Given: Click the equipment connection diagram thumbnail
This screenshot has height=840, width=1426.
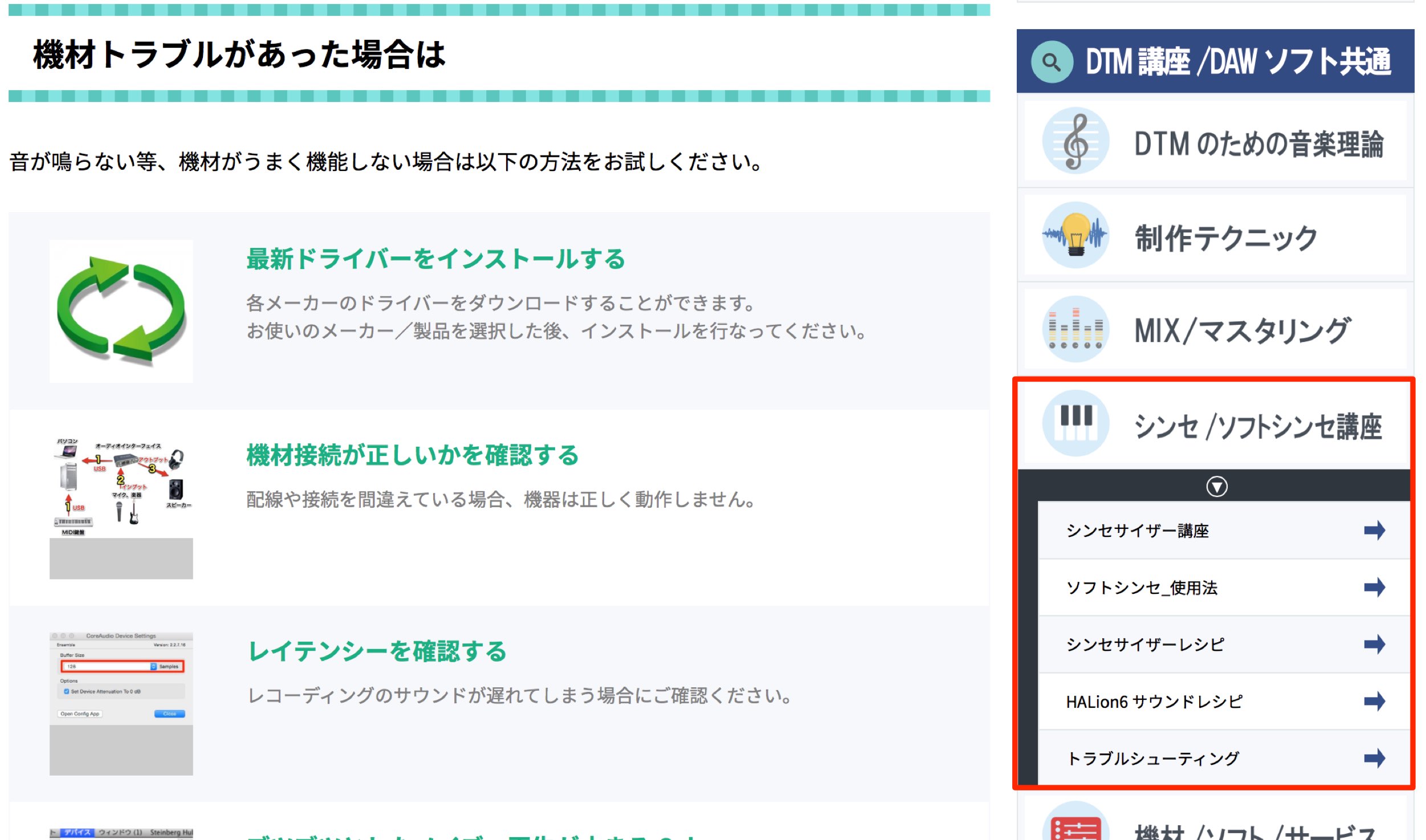Looking at the screenshot, I should click(x=121, y=508).
